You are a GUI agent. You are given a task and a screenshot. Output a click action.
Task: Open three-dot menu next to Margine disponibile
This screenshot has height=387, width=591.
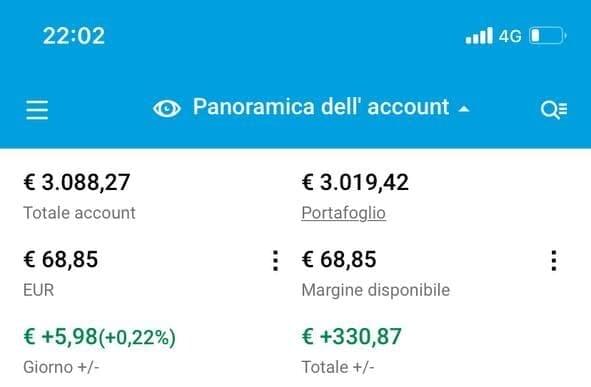554,260
